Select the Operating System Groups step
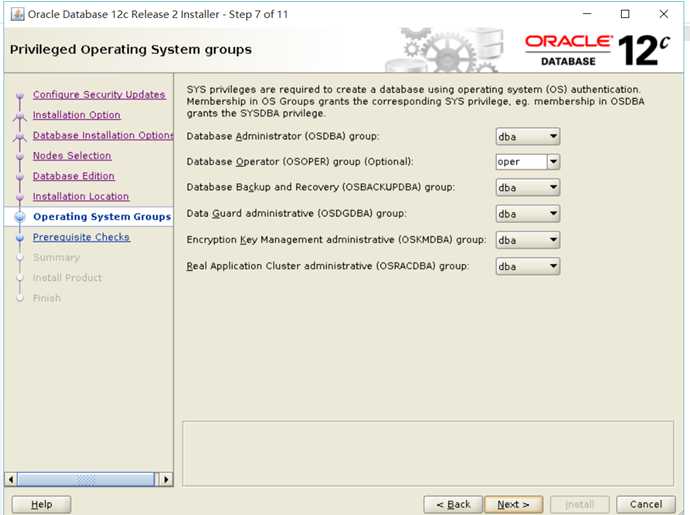Viewport: 690px width, 515px height. [102, 217]
